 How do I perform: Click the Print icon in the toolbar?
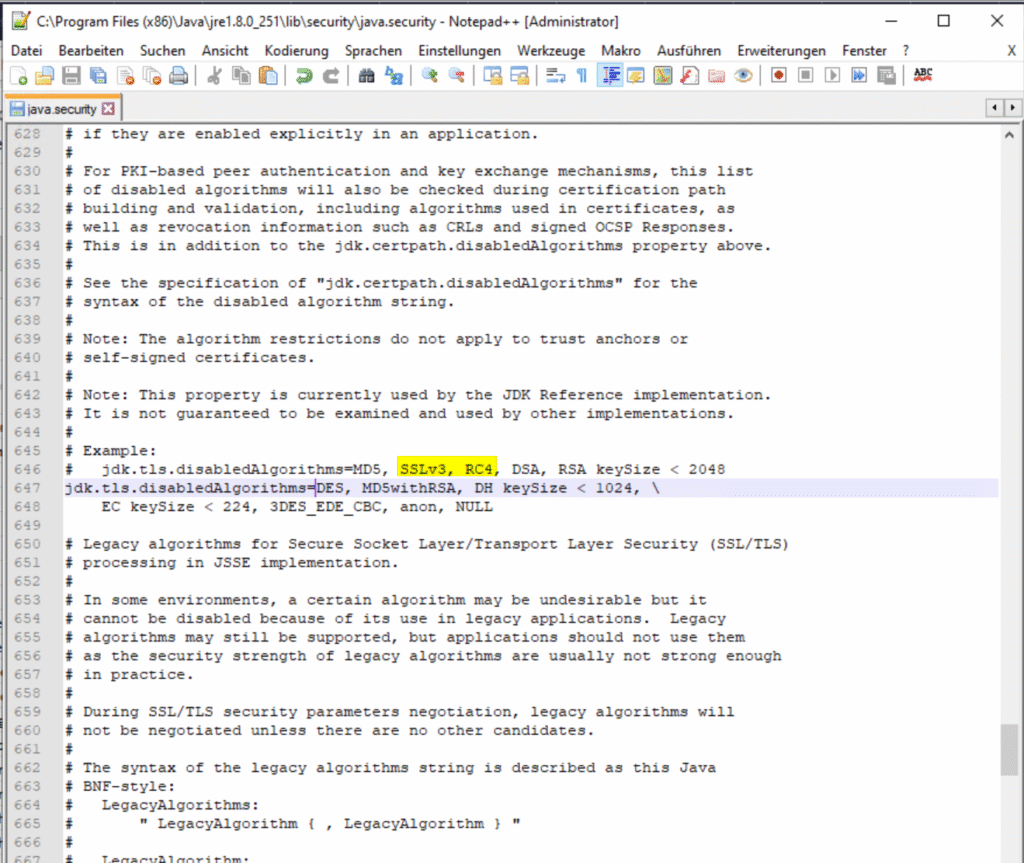(x=178, y=75)
